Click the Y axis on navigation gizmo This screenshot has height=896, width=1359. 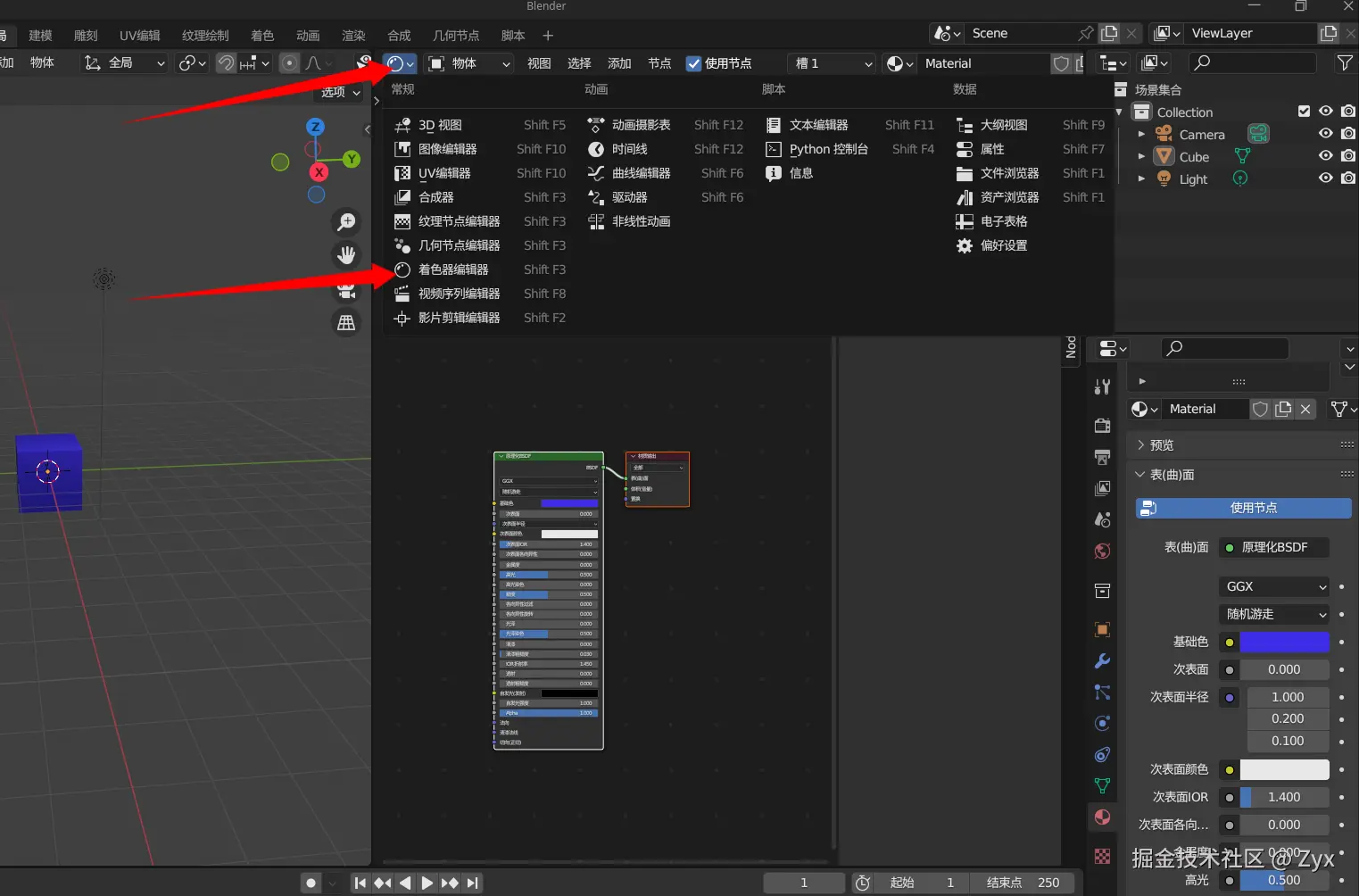coord(352,159)
